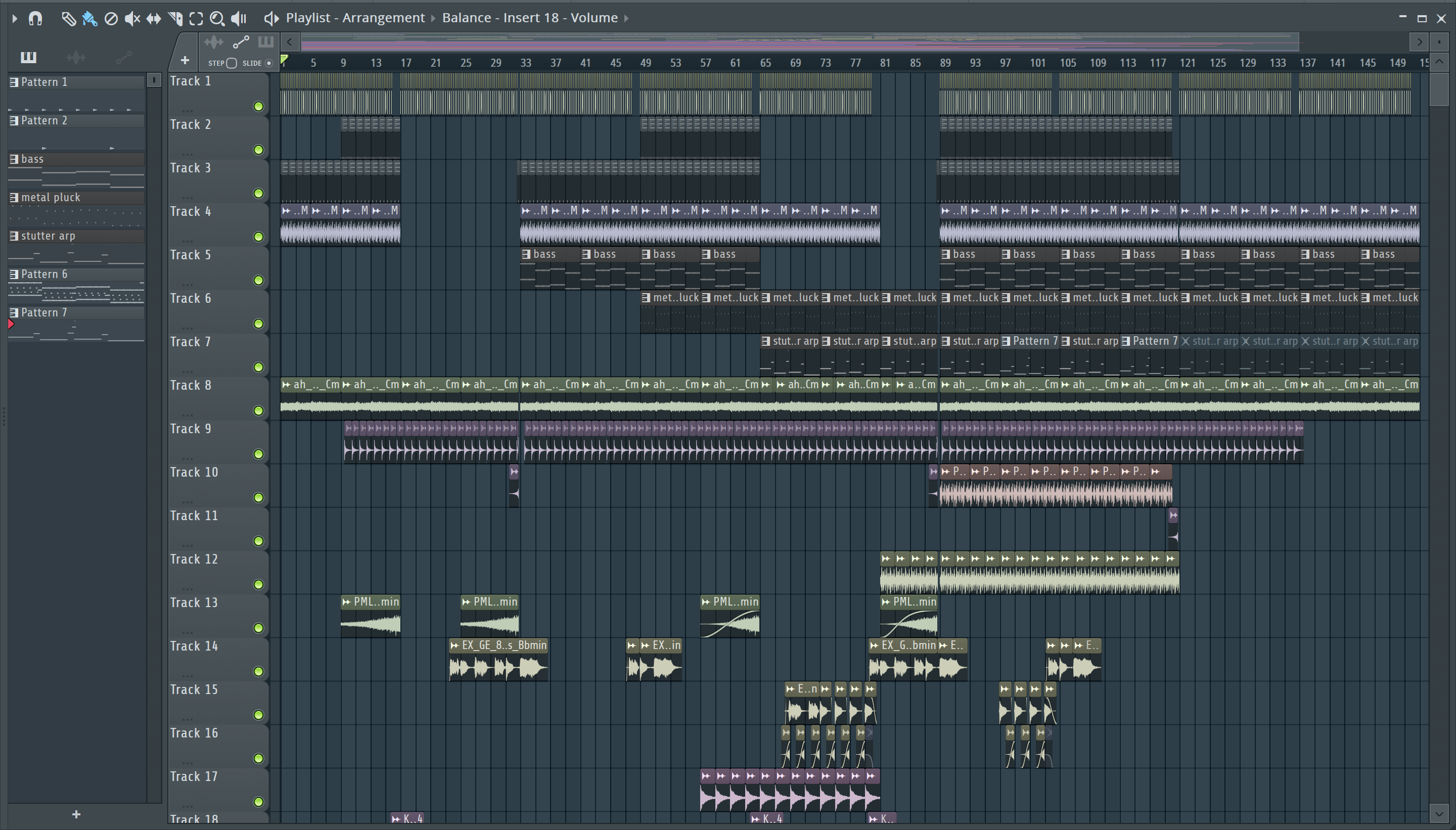Screen dimensions: 1456x830
Task: Mute Track 4 with its green LED
Action: (x=259, y=237)
